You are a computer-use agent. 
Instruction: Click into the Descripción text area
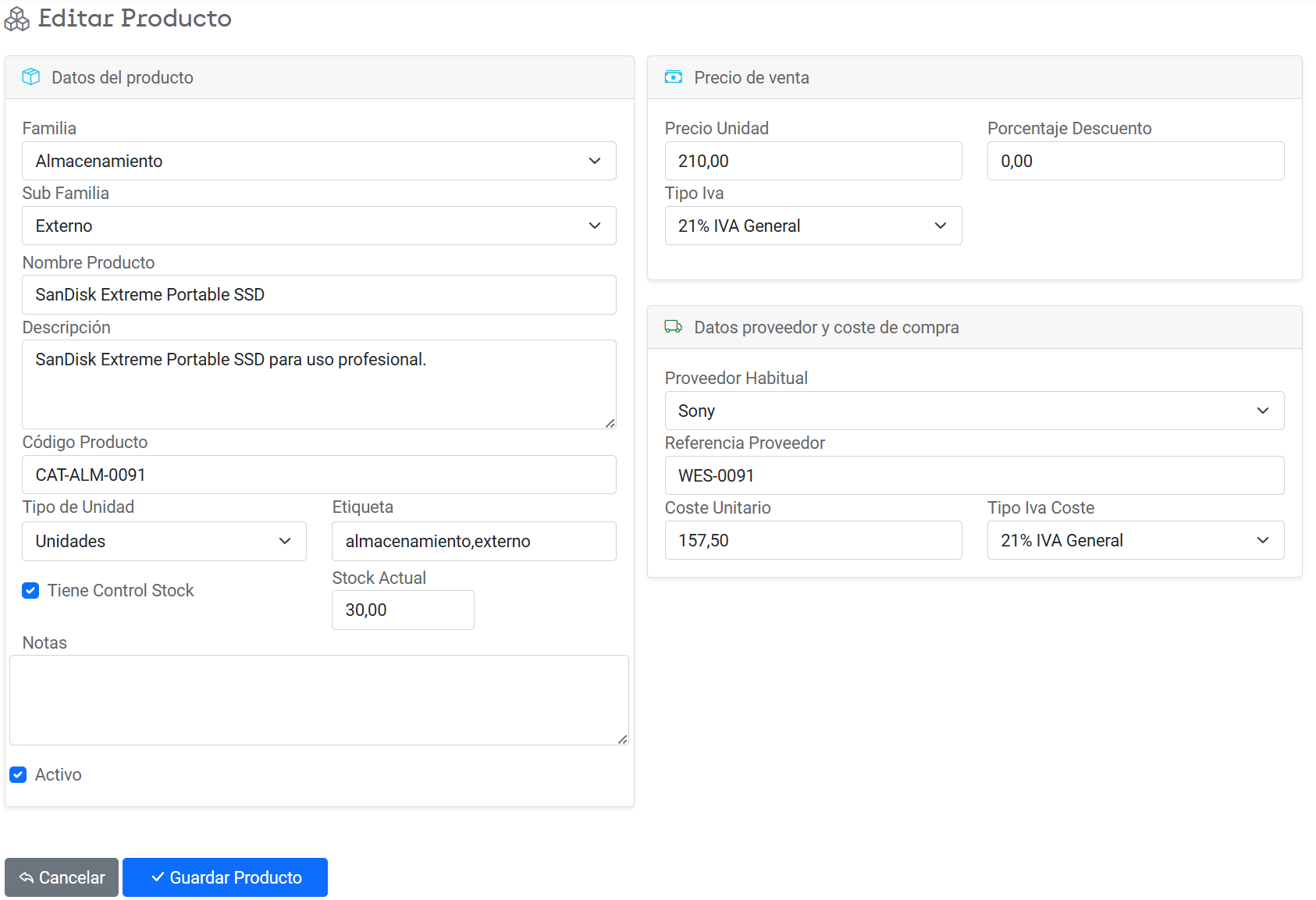coord(319,384)
